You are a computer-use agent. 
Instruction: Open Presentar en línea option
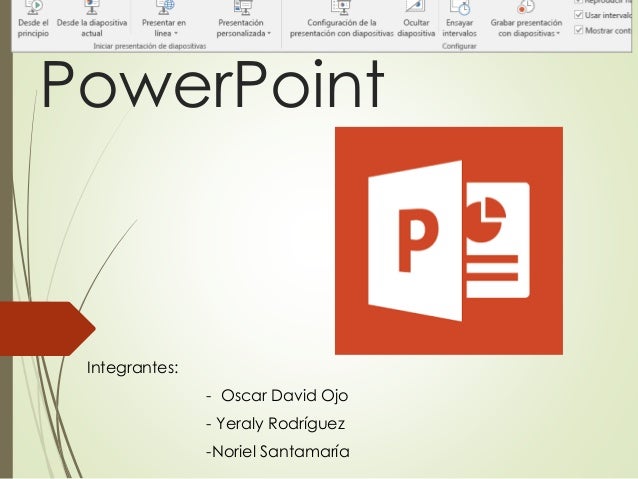(164, 20)
